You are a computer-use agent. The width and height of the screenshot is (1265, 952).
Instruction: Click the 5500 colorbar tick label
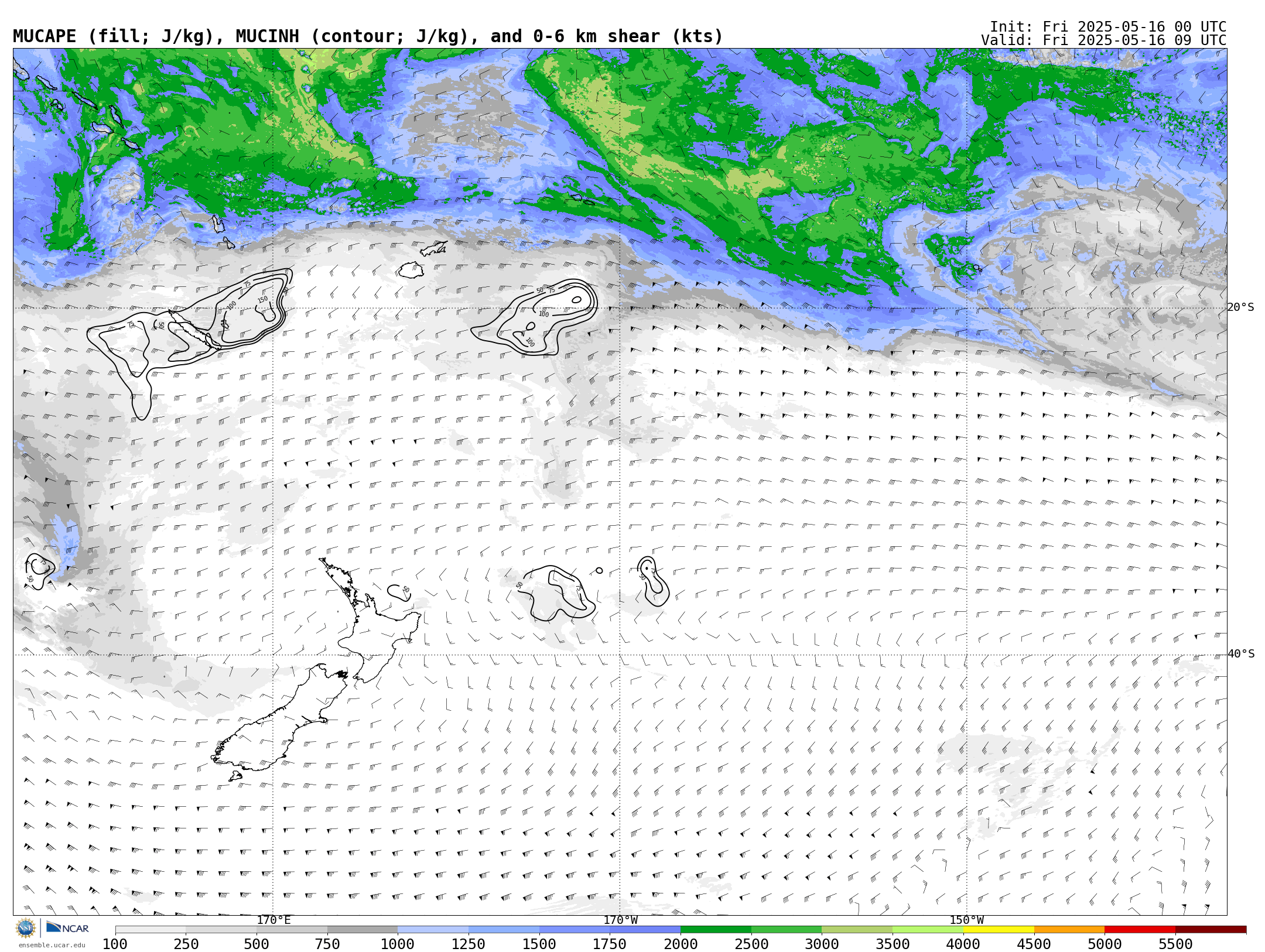click(x=1175, y=944)
